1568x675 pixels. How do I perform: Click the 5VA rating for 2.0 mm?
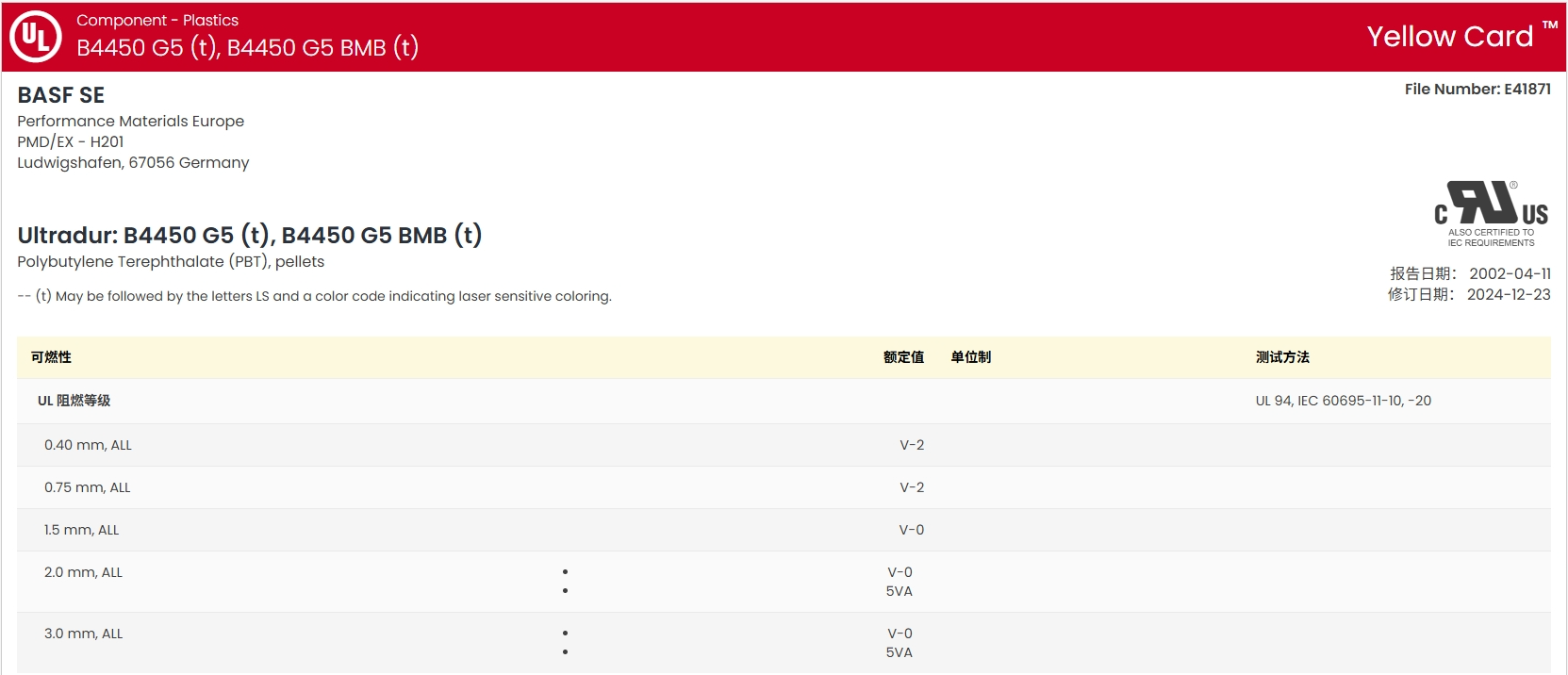[900, 591]
